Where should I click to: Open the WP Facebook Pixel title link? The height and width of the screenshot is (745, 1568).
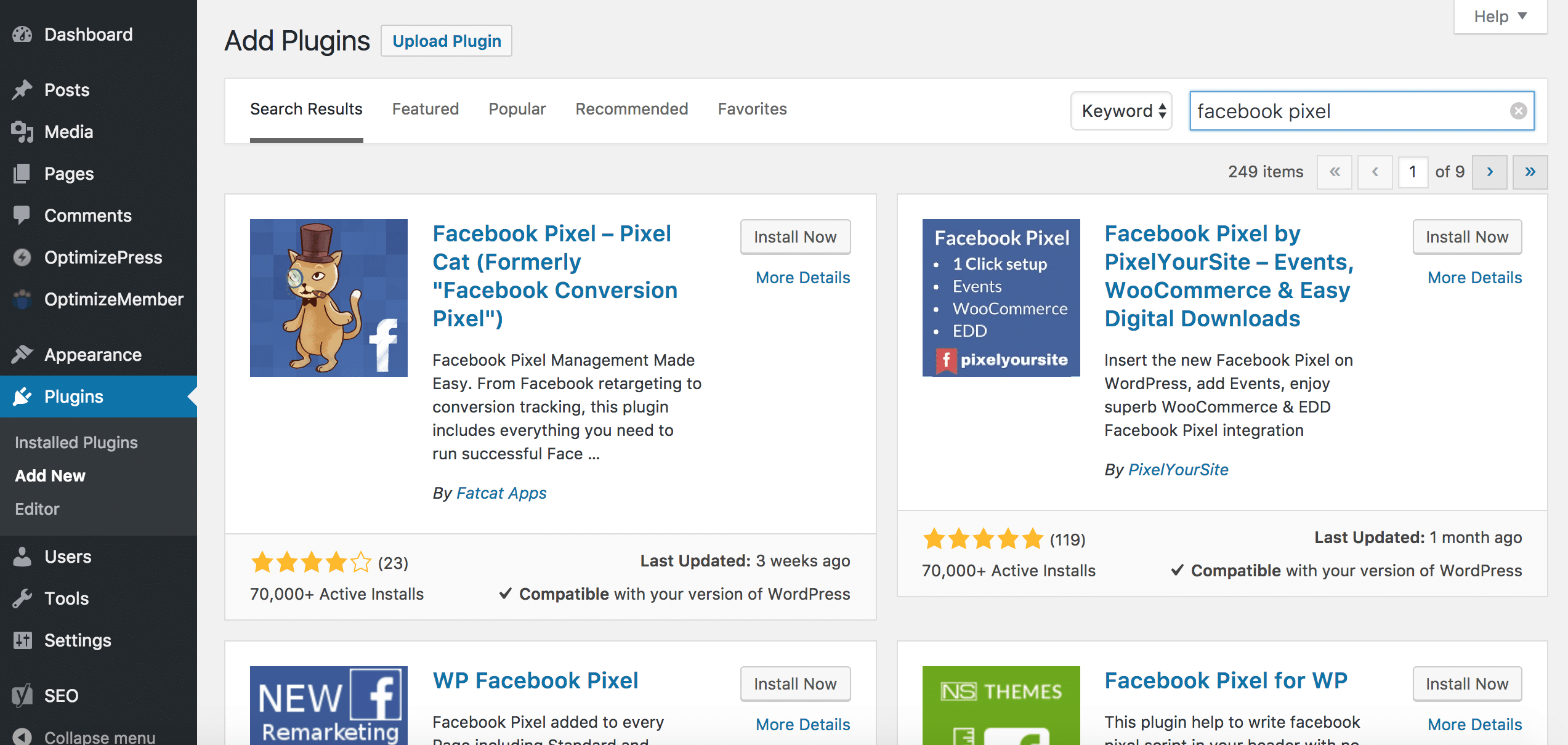(x=535, y=680)
